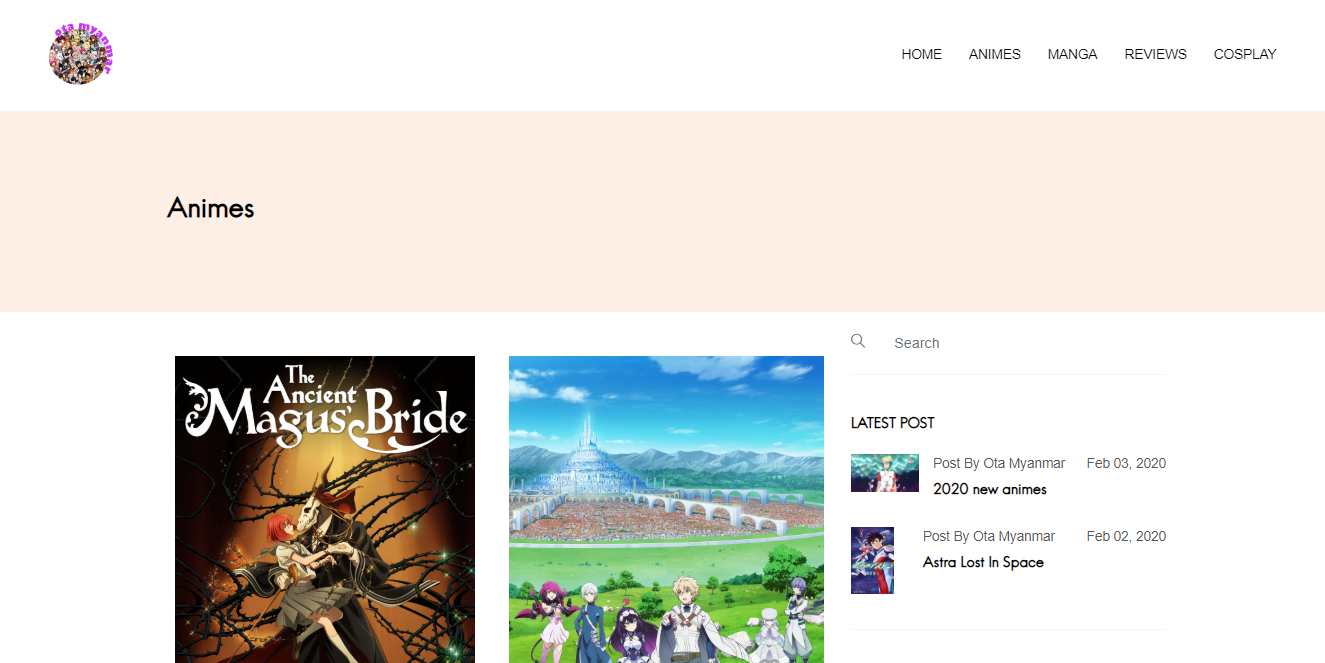Click the Ota Myanmar circular logo

click(81, 54)
